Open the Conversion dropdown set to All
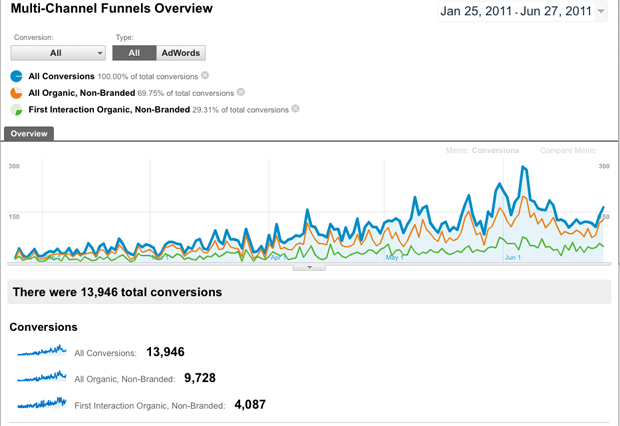The height and width of the screenshot is (426, 620). click(59, 53)
